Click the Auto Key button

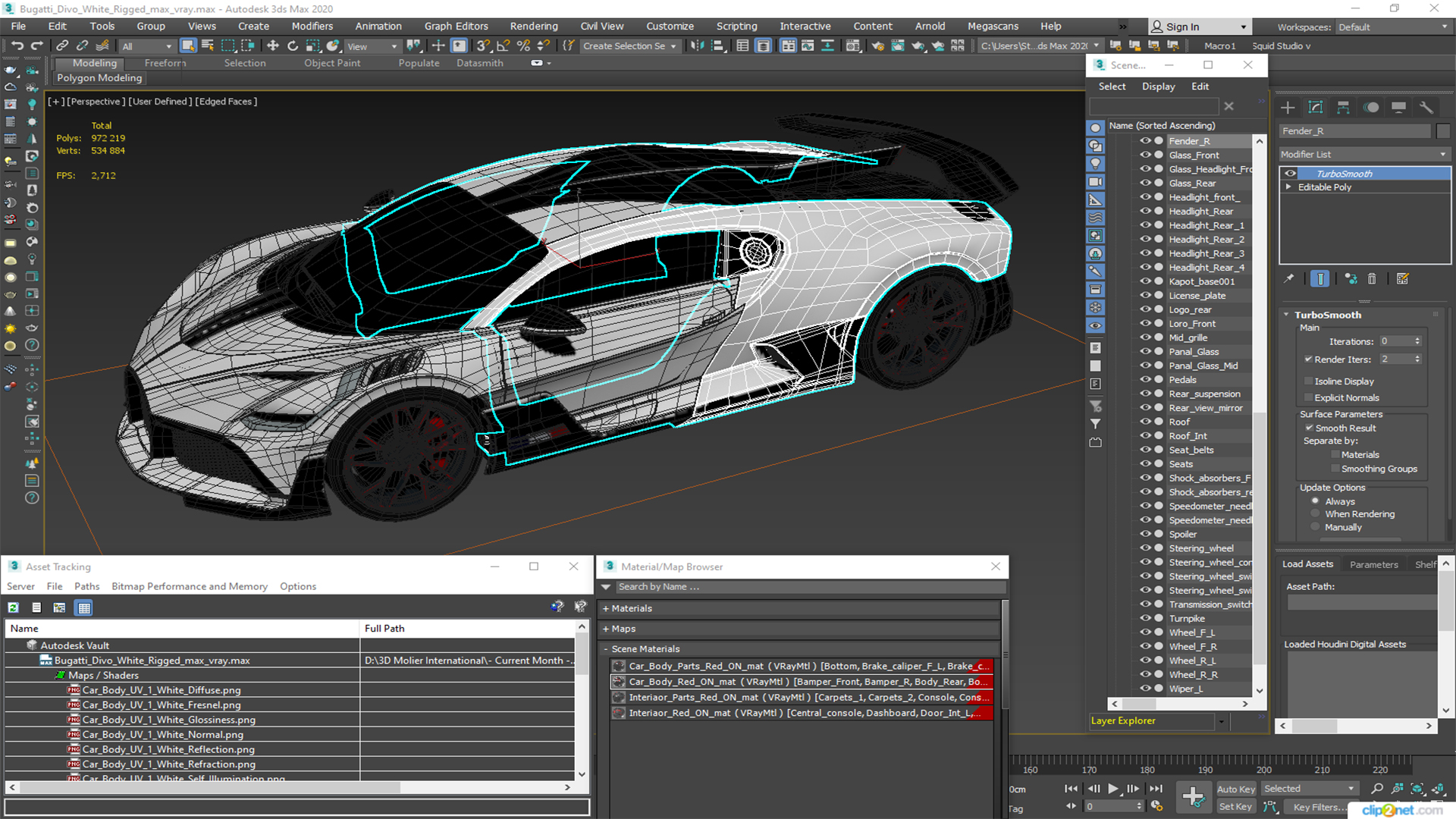point(1236,789)
